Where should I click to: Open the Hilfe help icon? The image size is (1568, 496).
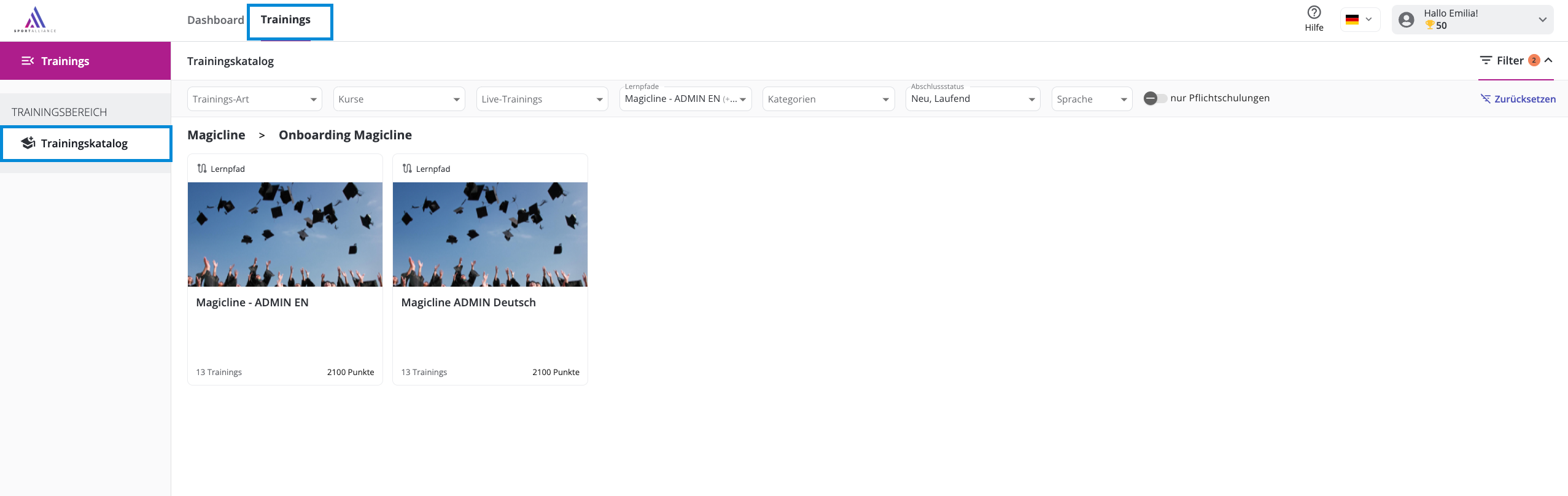pos(1314,12)
